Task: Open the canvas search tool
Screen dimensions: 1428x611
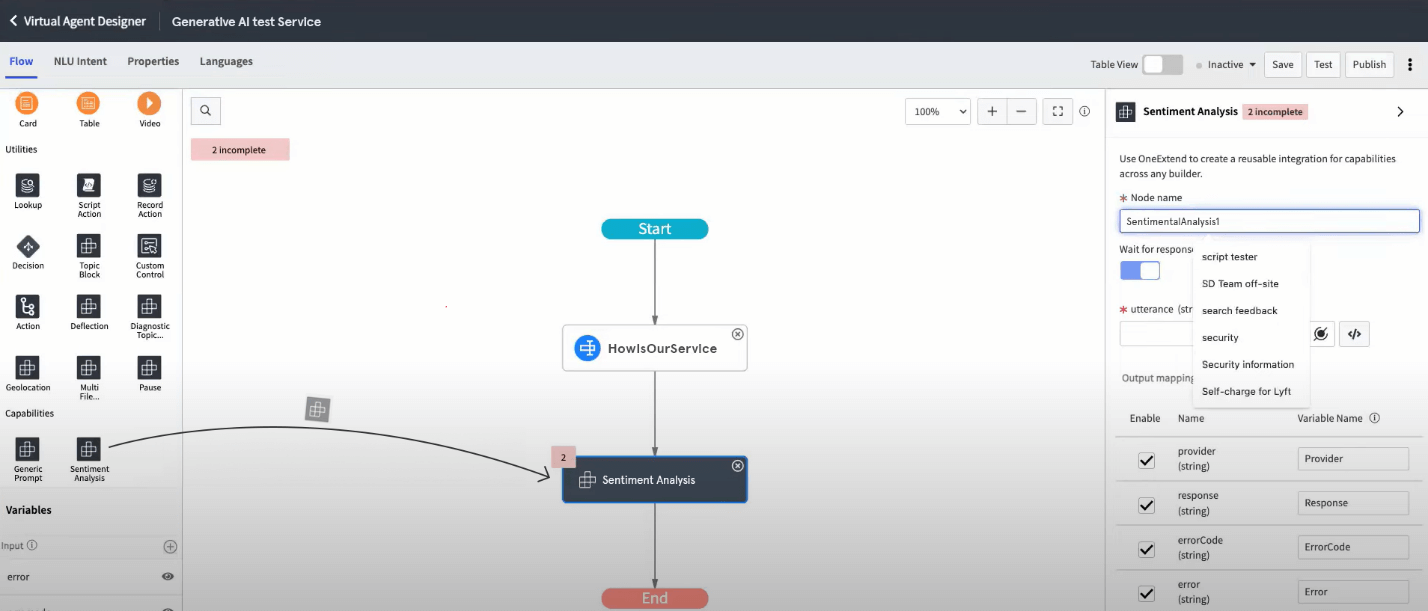Action: pos(205,111)
